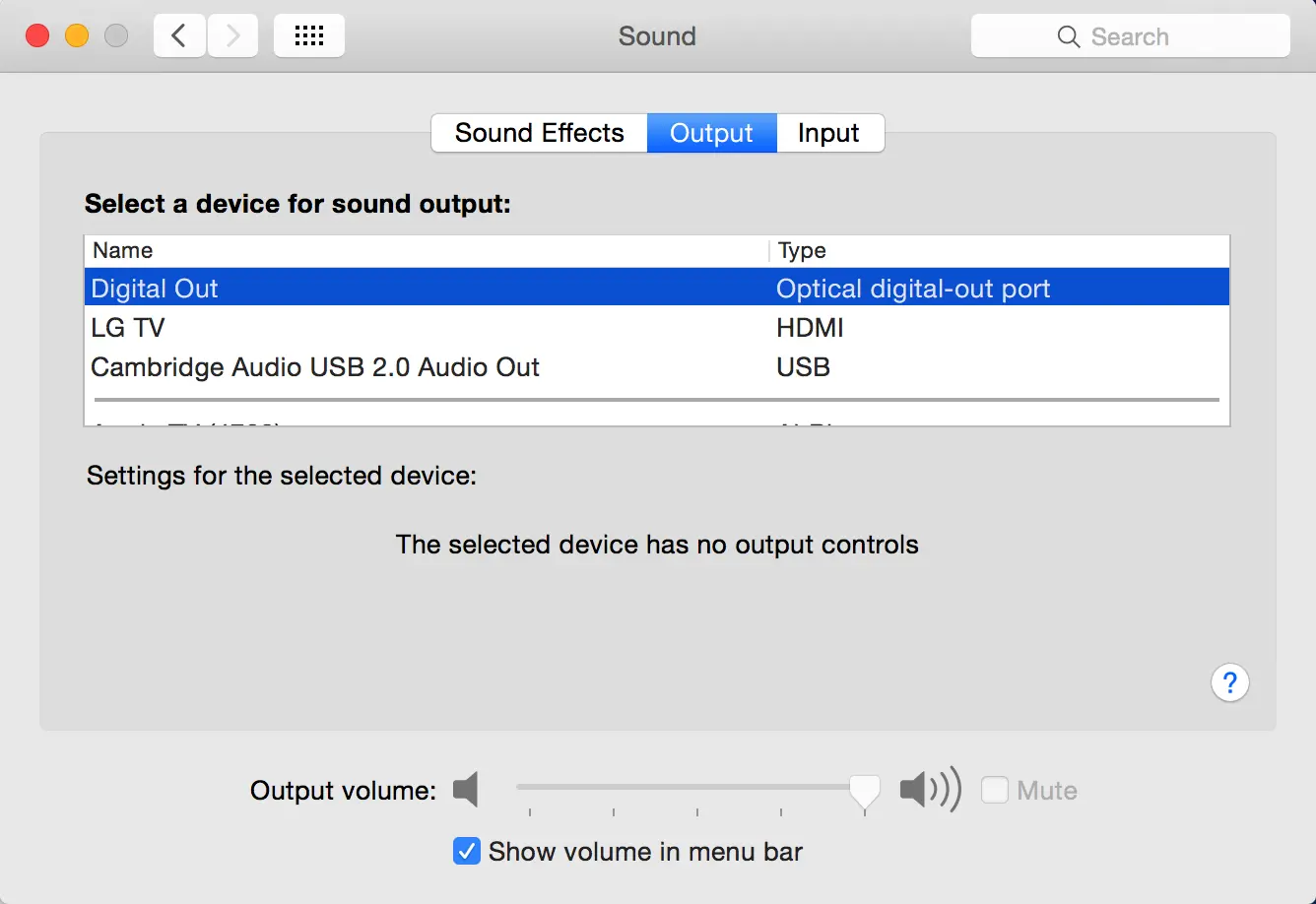Select Cambridge Audio USB 2.0 Audio Out
The width and height of the screenshot is (1316, 904).
coord(394,367)
